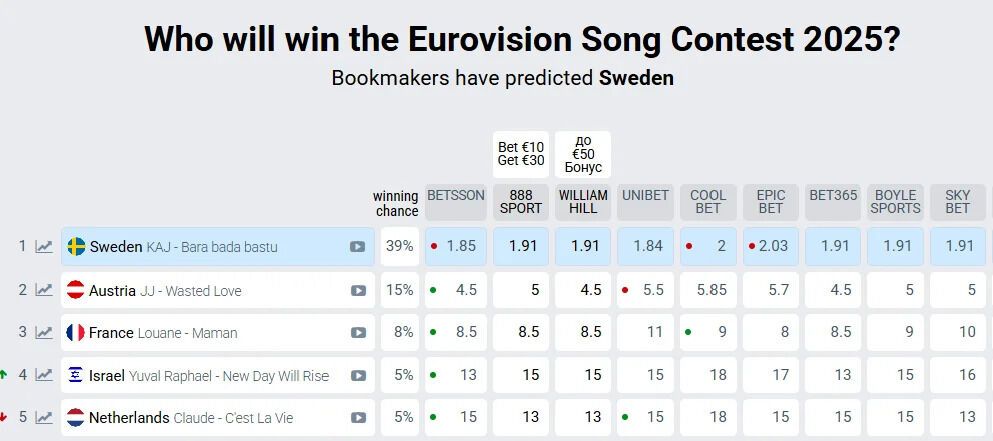Click France's Sky Bet odds of 10
993x441 pixels.
click(958, 332)
